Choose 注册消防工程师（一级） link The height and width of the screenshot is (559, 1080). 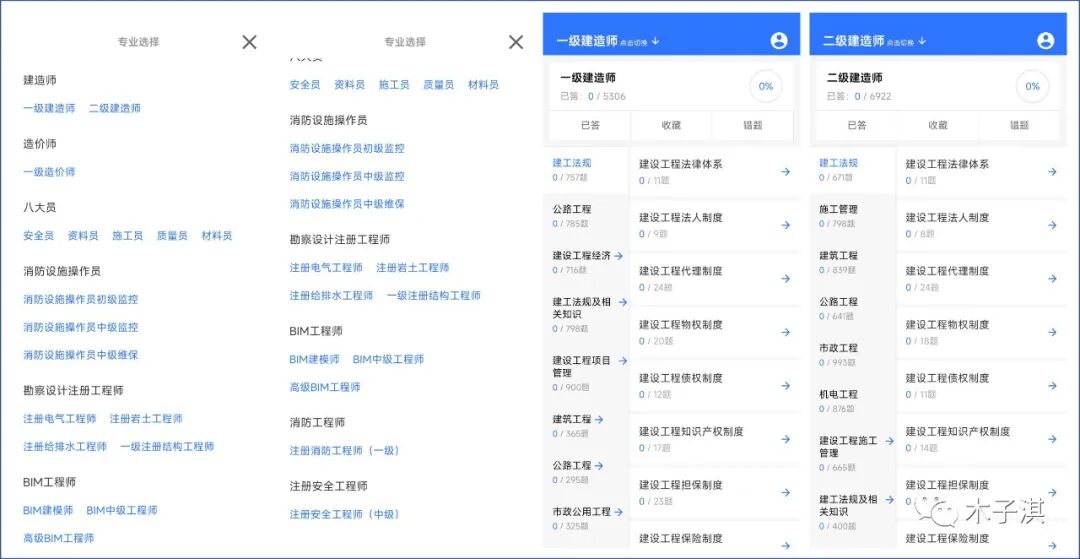point(344,451)
